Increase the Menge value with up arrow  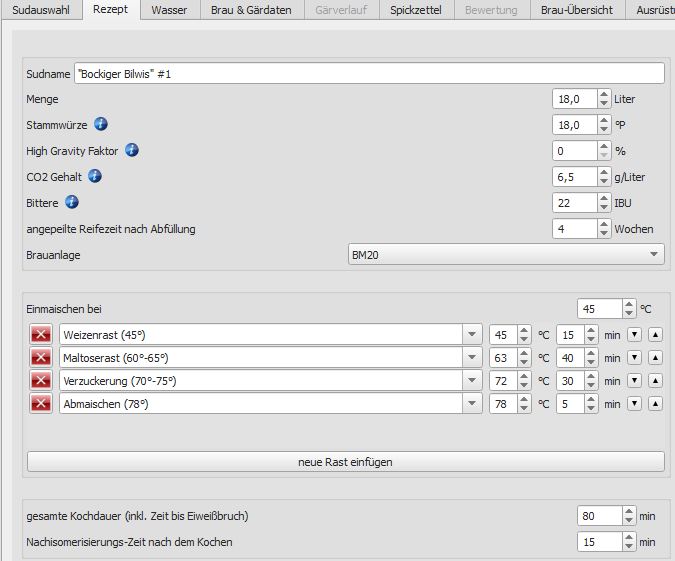(604, 94)
